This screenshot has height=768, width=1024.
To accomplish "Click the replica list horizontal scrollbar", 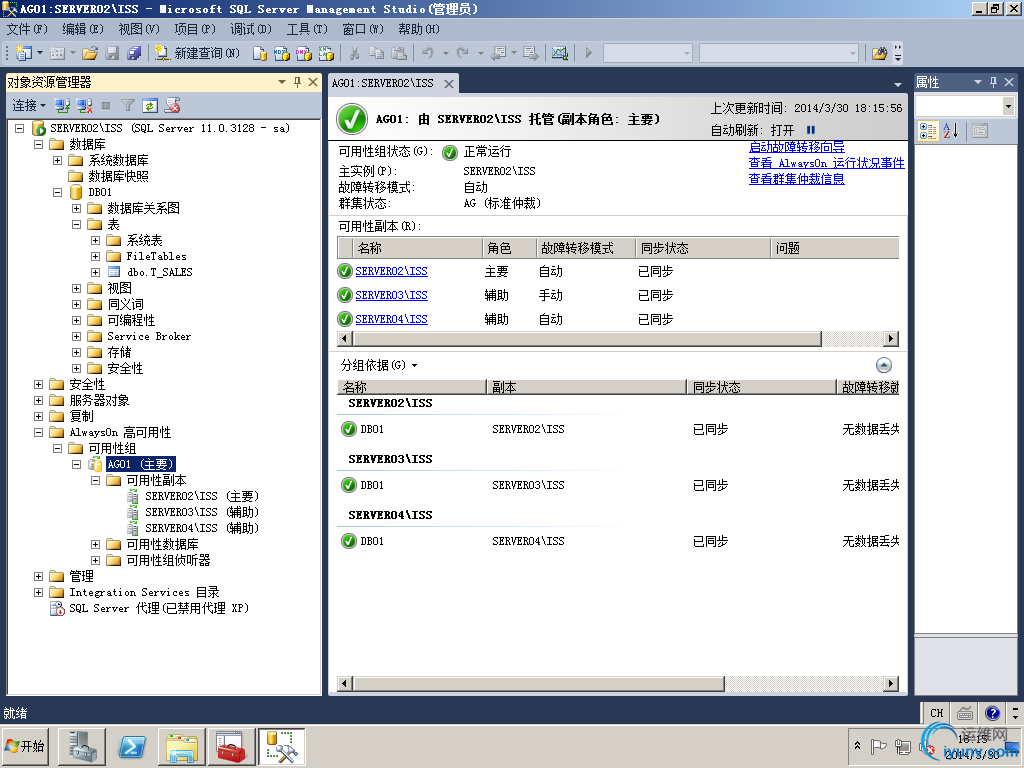I will coord(586,338).
